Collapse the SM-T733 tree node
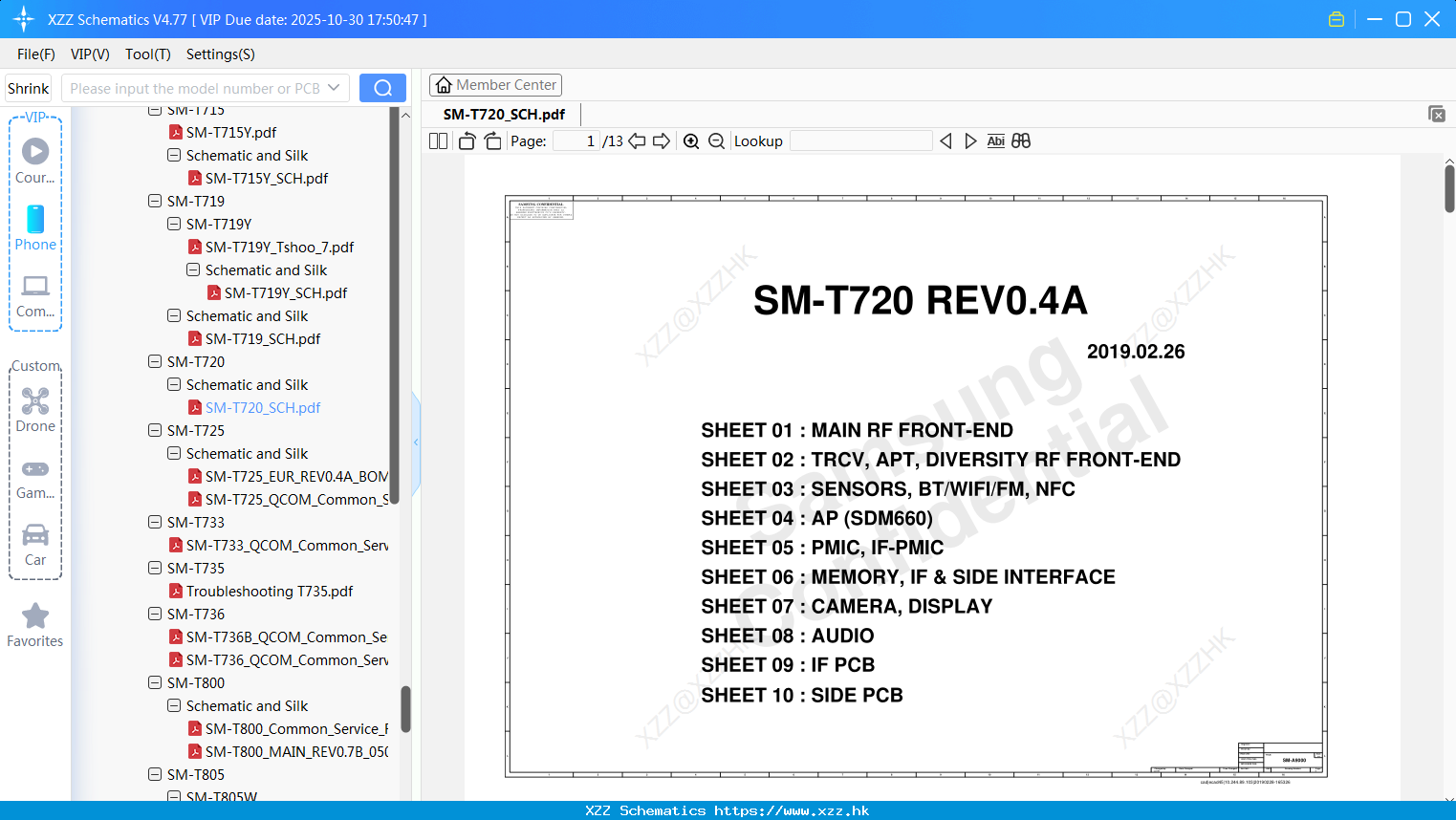This screenshot has width=1456, height=820. [x=155, y=522]
